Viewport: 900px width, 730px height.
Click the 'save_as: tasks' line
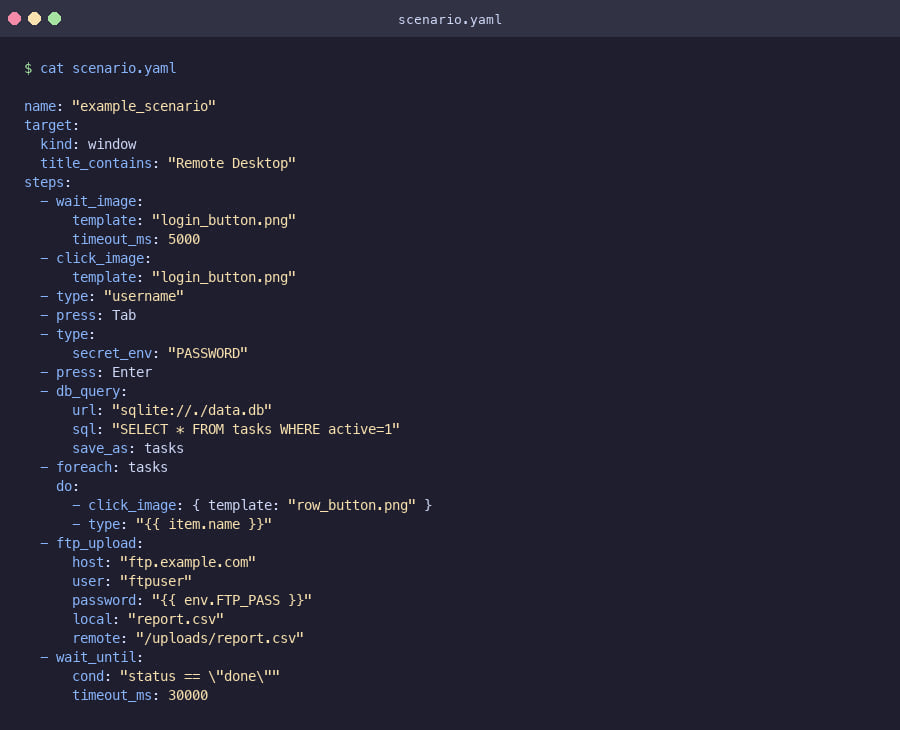click(x=128, y=448)
